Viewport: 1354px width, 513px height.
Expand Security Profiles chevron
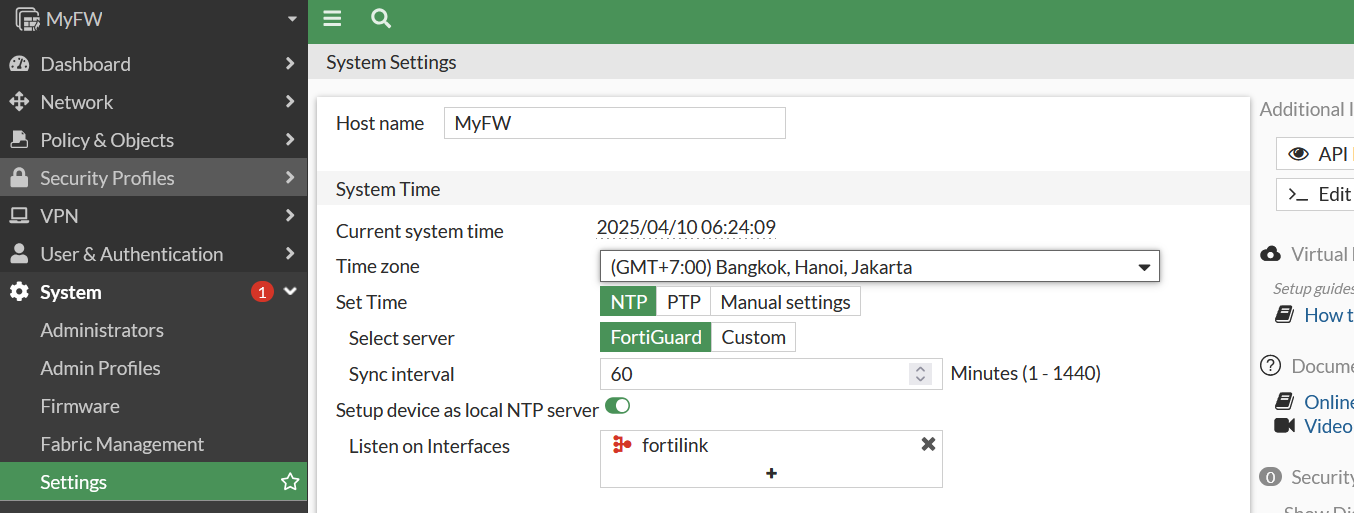(290, 178)
